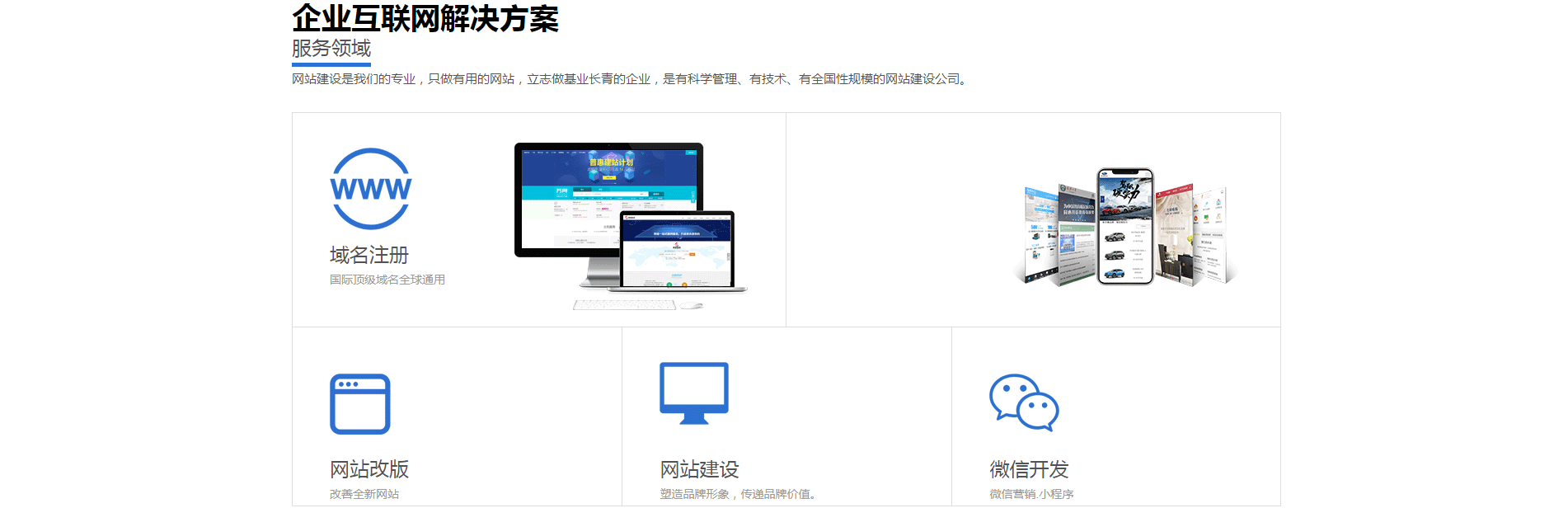
Task: Click the blue WWW globe icon
Action: tap(370, 189)
